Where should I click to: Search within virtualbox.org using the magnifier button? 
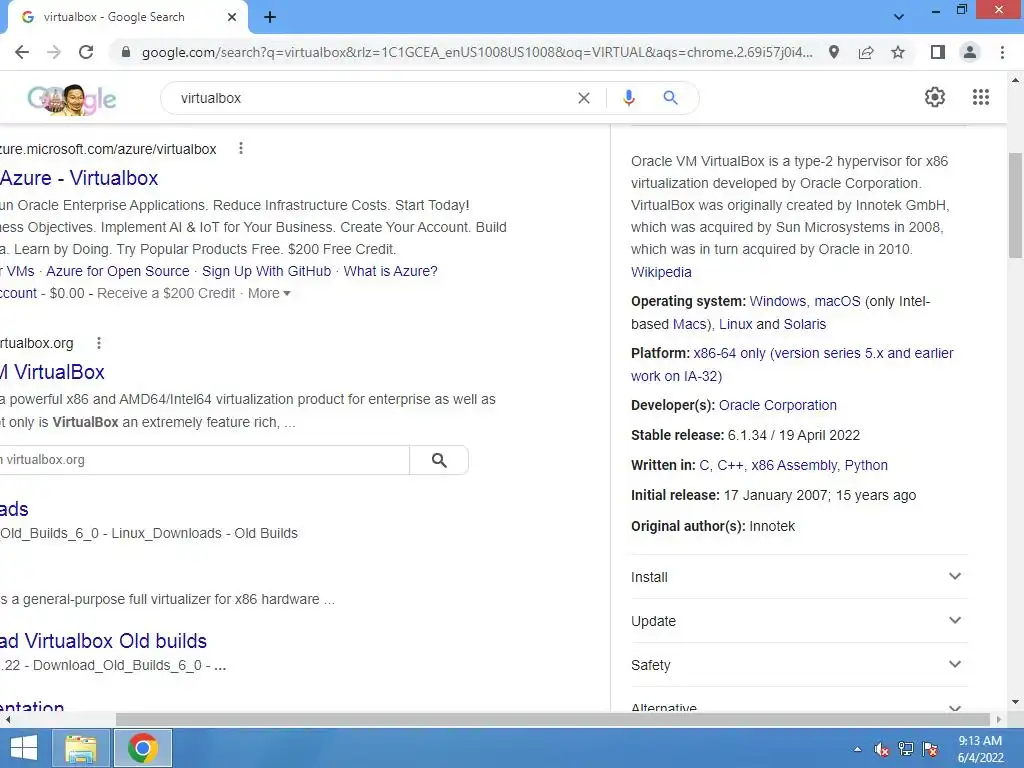coord(439,460)
